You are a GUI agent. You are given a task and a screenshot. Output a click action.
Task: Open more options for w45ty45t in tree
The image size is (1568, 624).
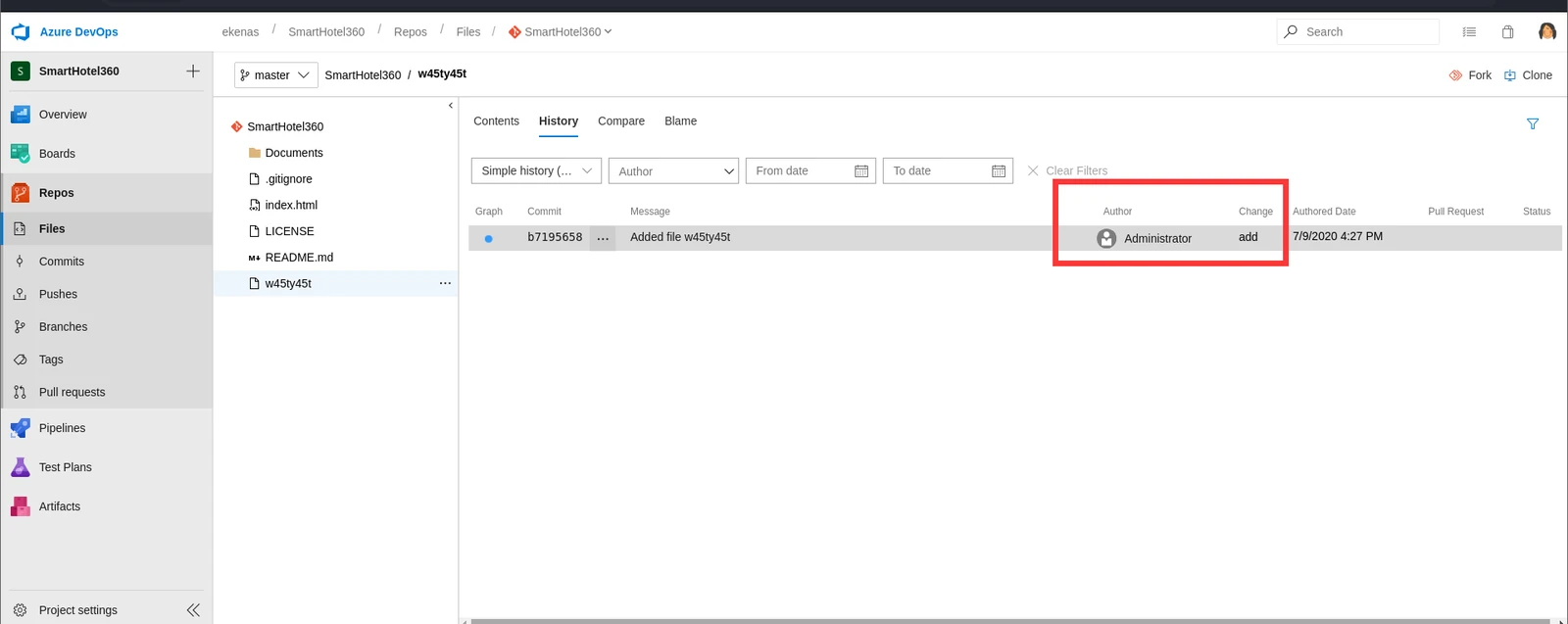(x=445, y=283)
